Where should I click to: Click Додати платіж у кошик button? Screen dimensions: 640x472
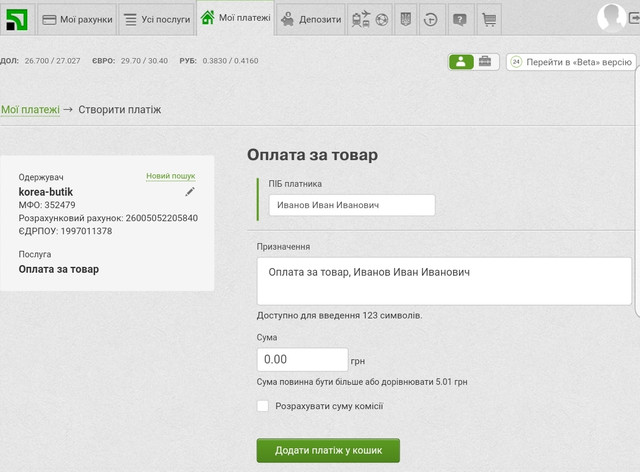point(328,450)
